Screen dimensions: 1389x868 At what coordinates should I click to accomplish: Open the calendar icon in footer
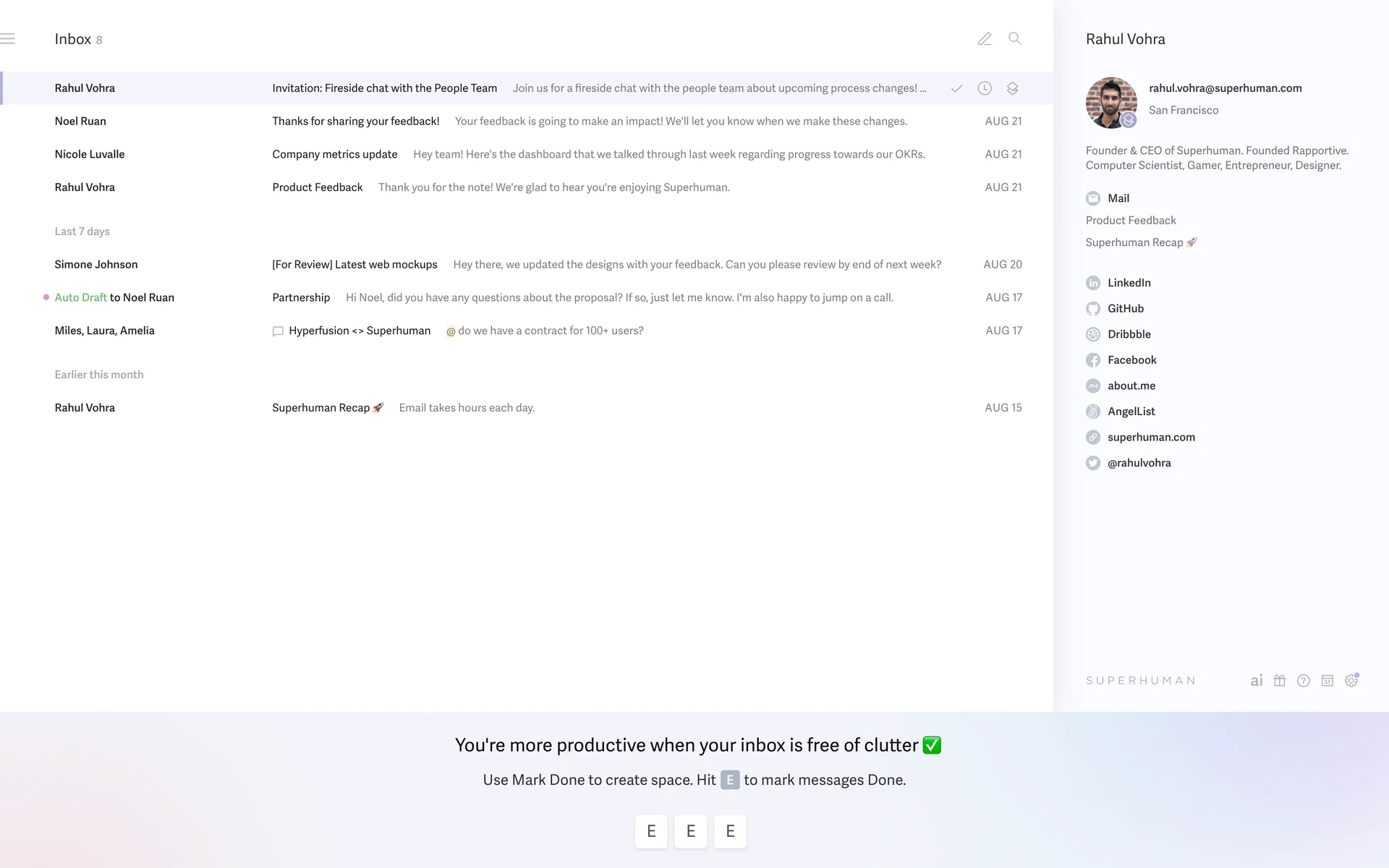(1328, 681)
